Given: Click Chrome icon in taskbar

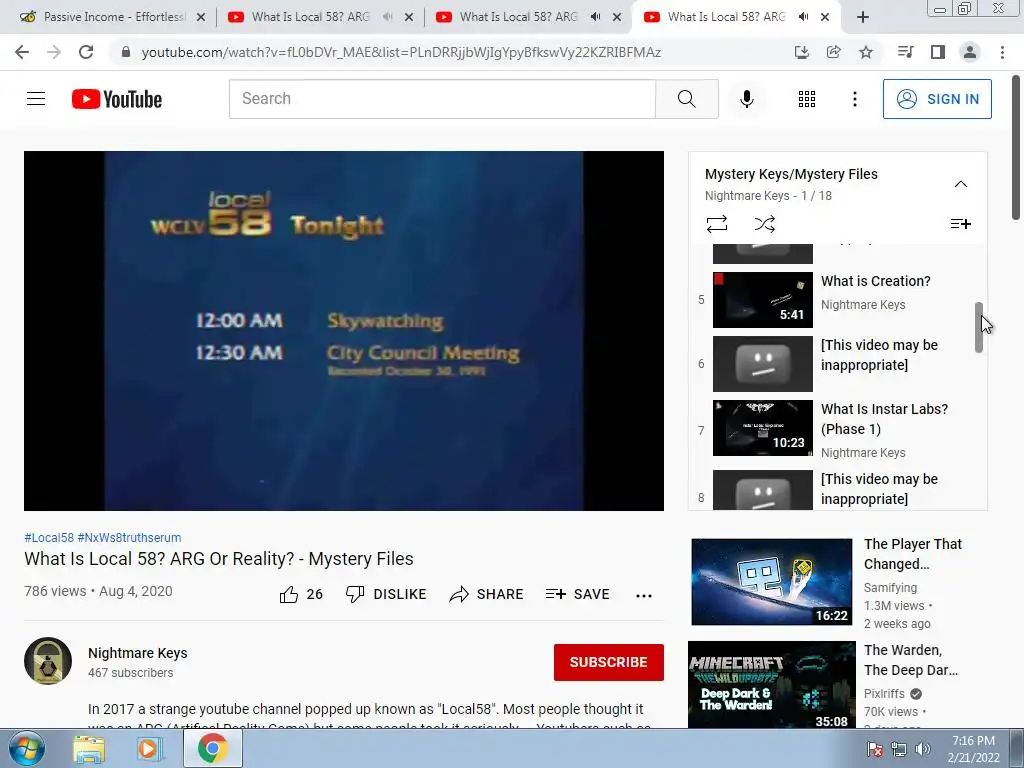Looking at the screenshot, I should [x=212, y=749].
